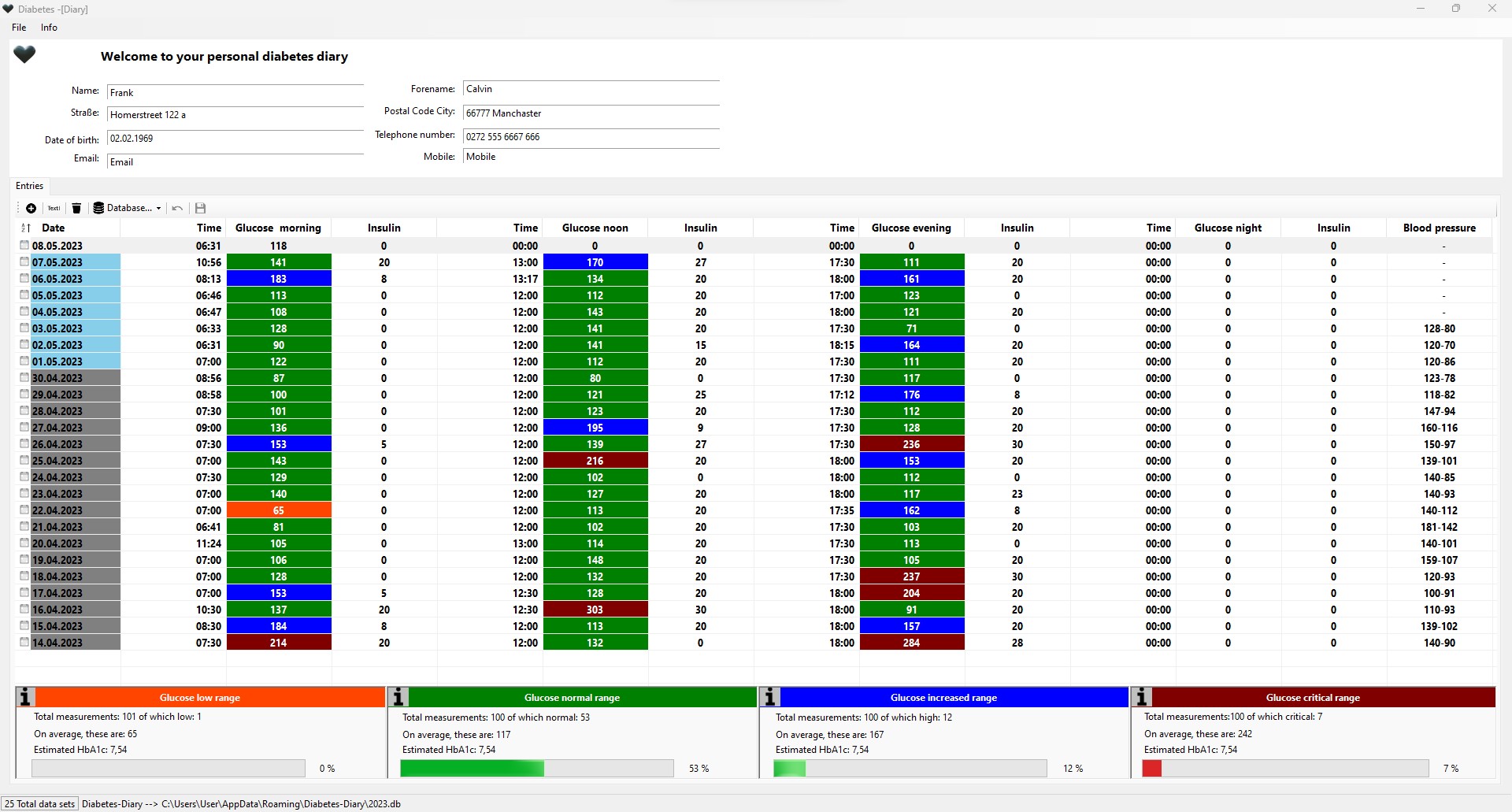
Task: Click the undo arrow icon
Action: pos(177,208)
